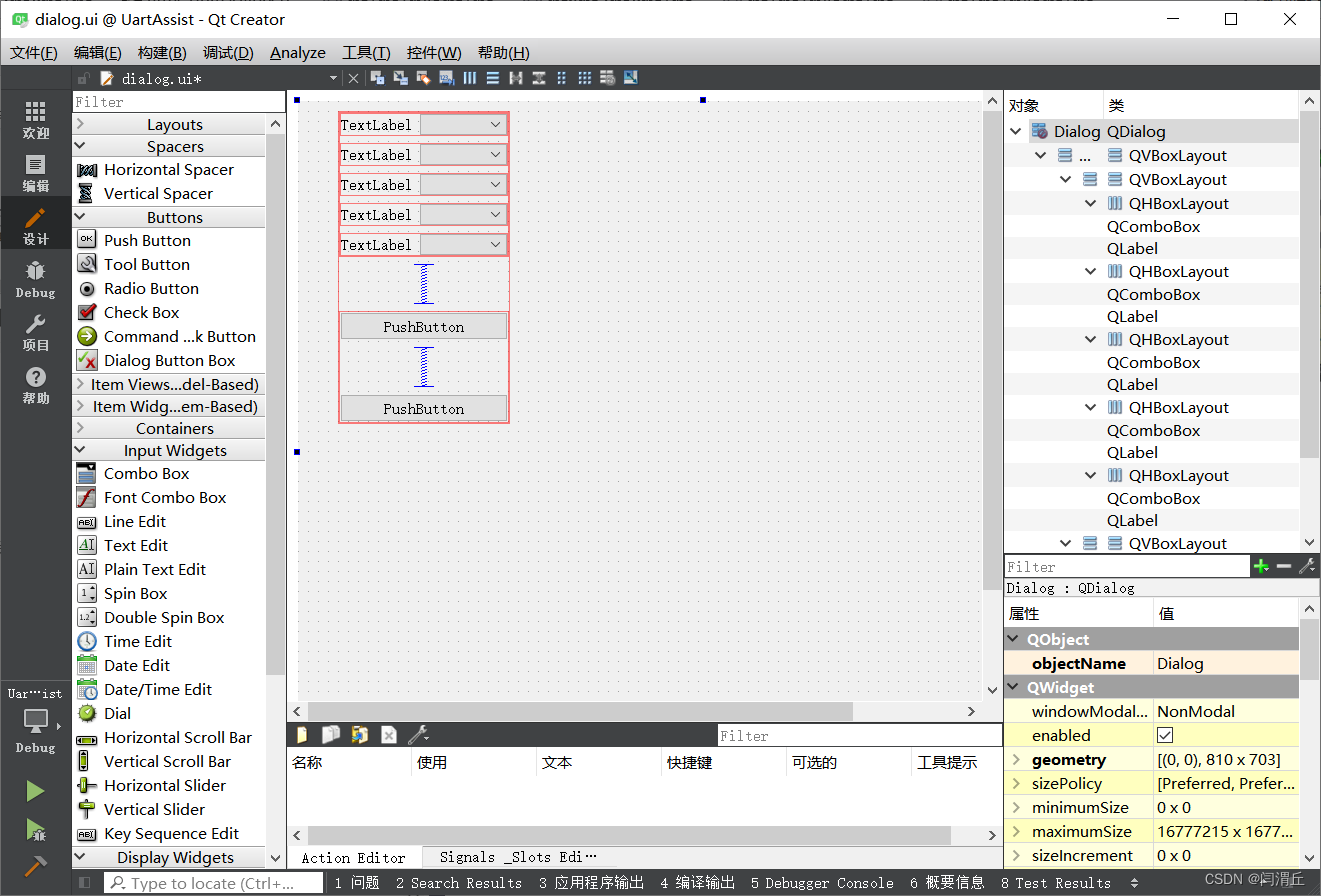Click the green Run button
Screen dimensions: 1321x896
click(x=36, y=791)
